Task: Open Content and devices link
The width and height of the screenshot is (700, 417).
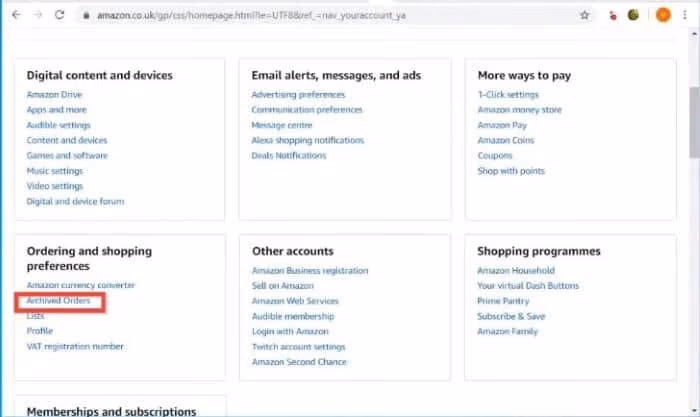Action: point(67,140)
